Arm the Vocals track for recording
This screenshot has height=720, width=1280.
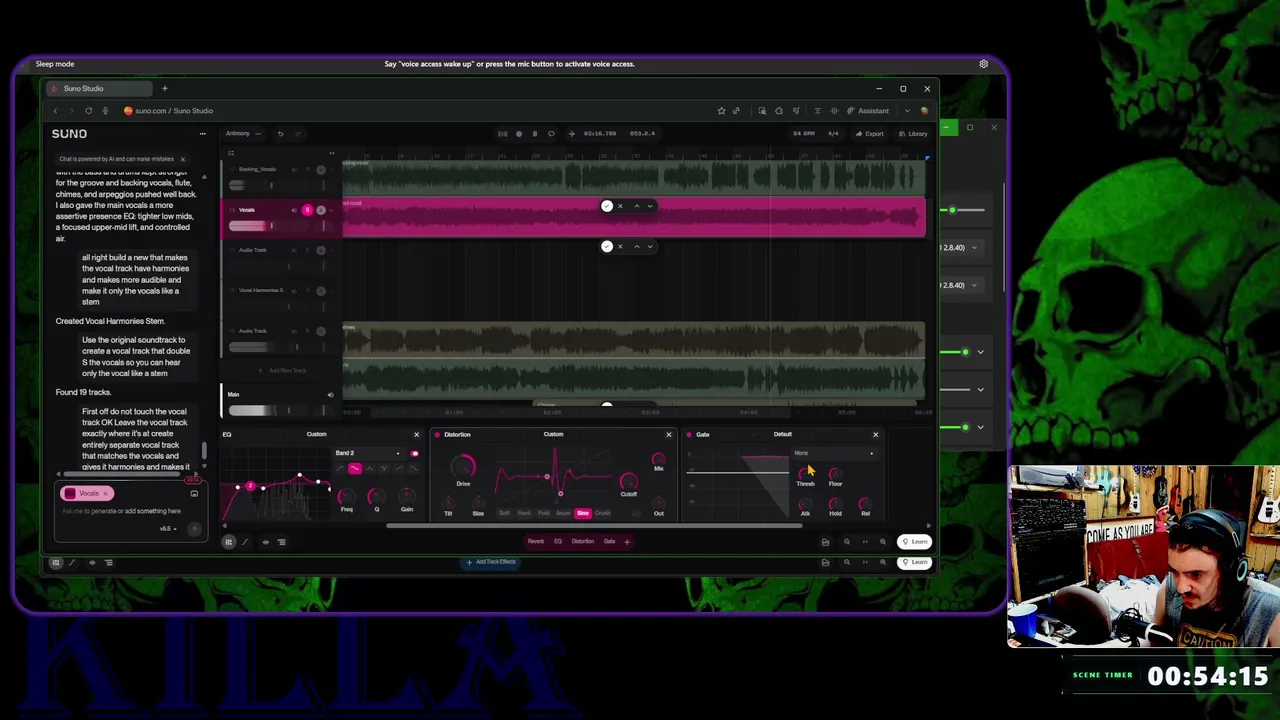[320, 210]
